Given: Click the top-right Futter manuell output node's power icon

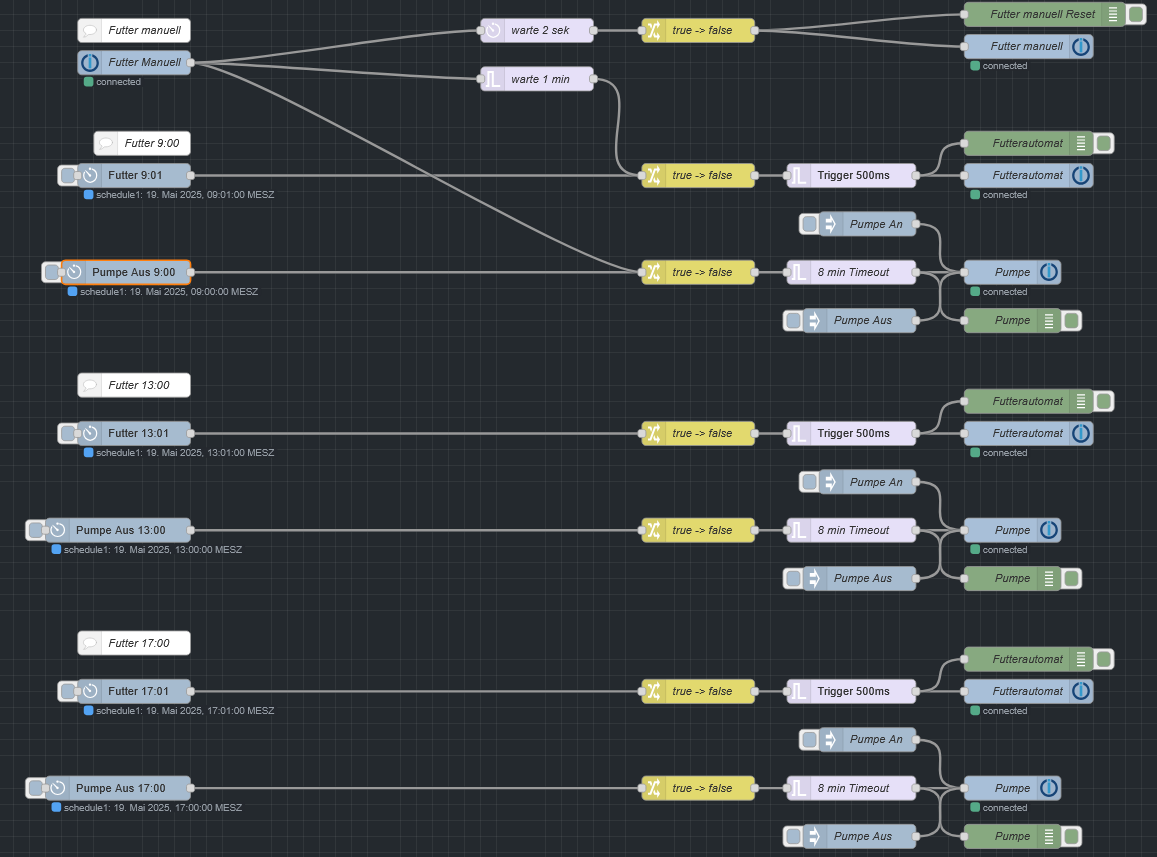Looking at the screenshot, I should point(1081,47).
